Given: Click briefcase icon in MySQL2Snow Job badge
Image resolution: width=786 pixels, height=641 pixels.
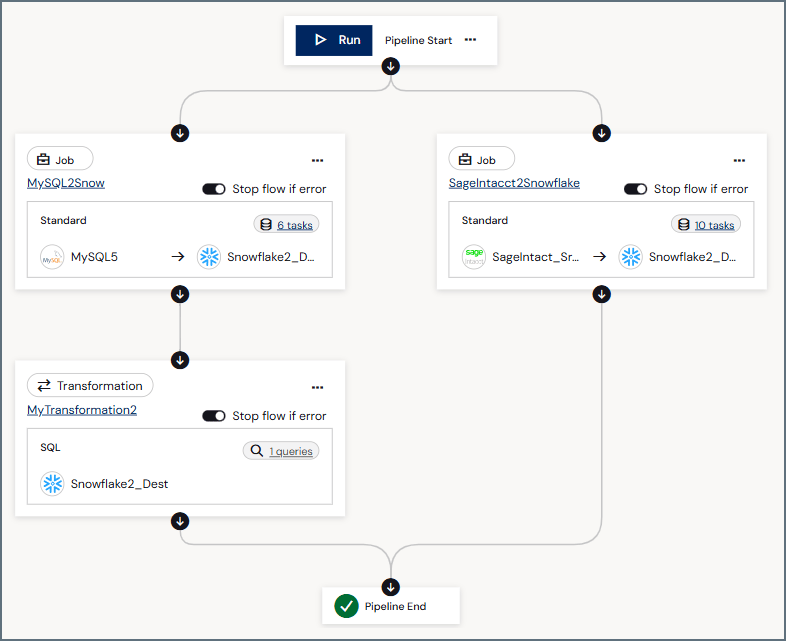Looking at the screenshot, I should click(x=44, y=159).
